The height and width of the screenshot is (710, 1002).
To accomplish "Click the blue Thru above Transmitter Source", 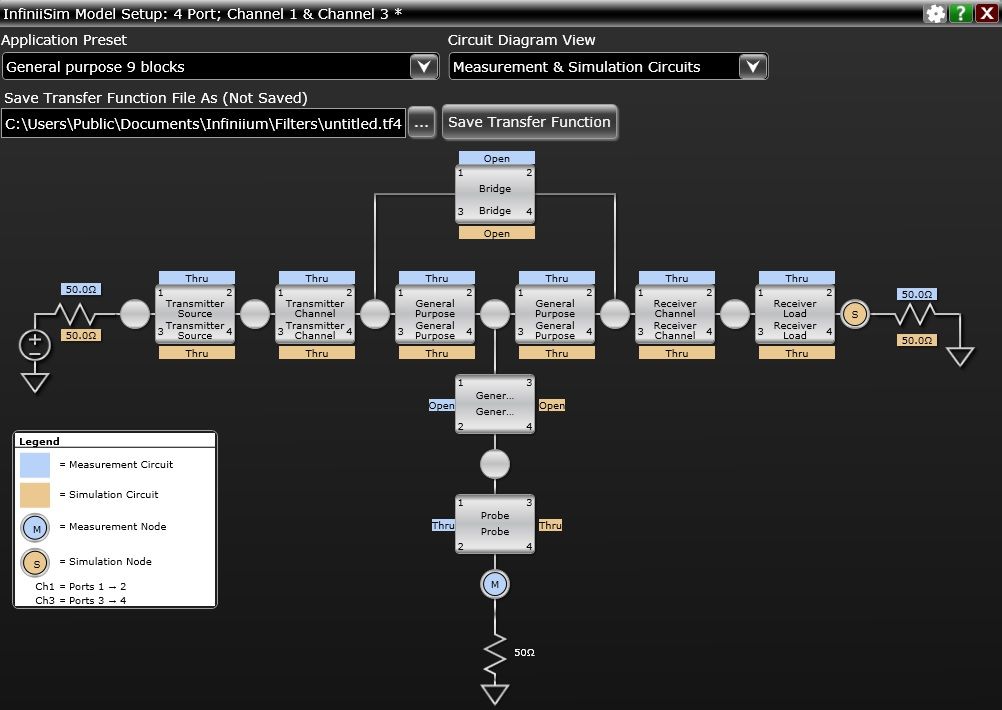I will coord(197,277).
